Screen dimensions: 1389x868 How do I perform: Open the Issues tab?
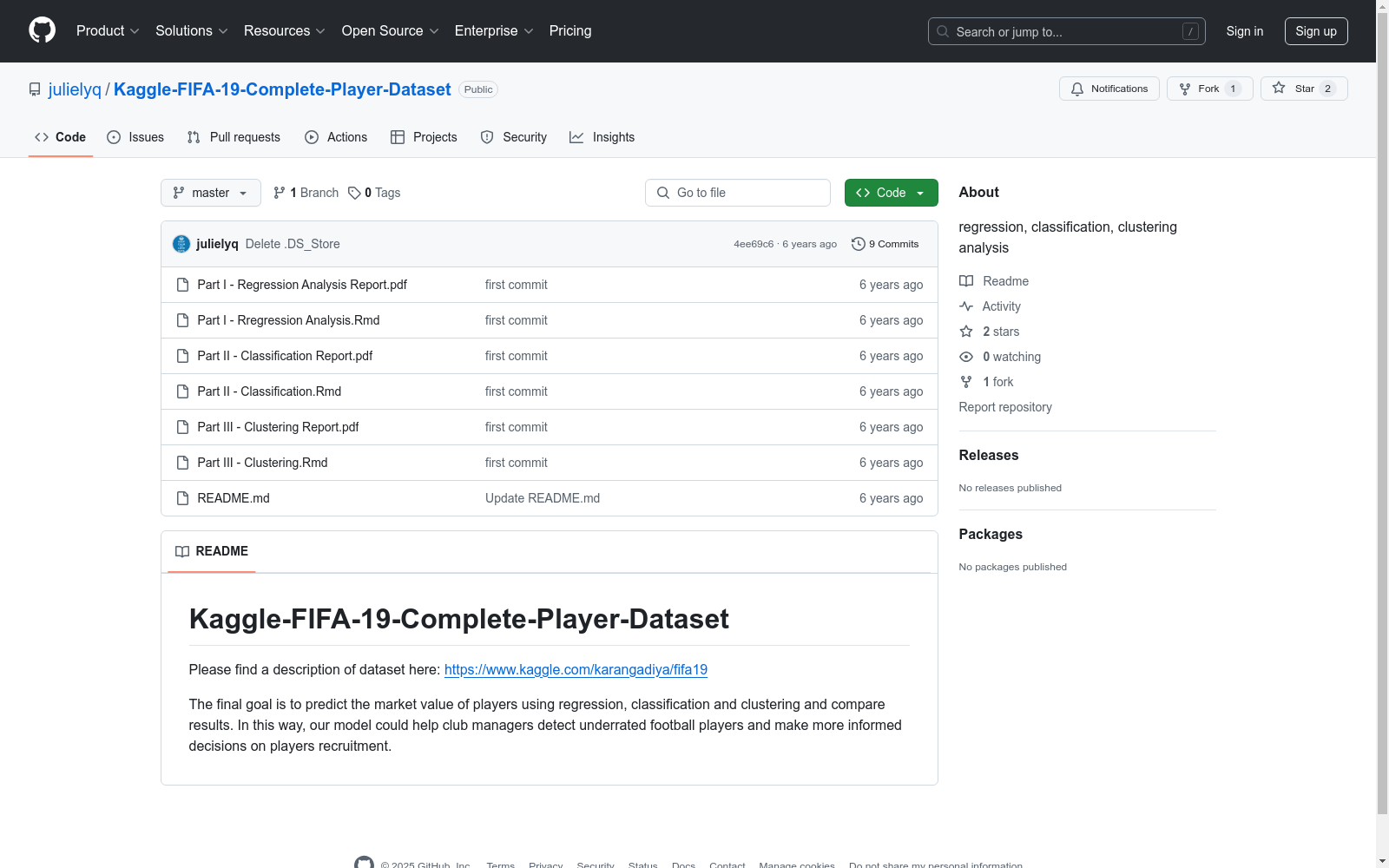(x=135, y=137)
